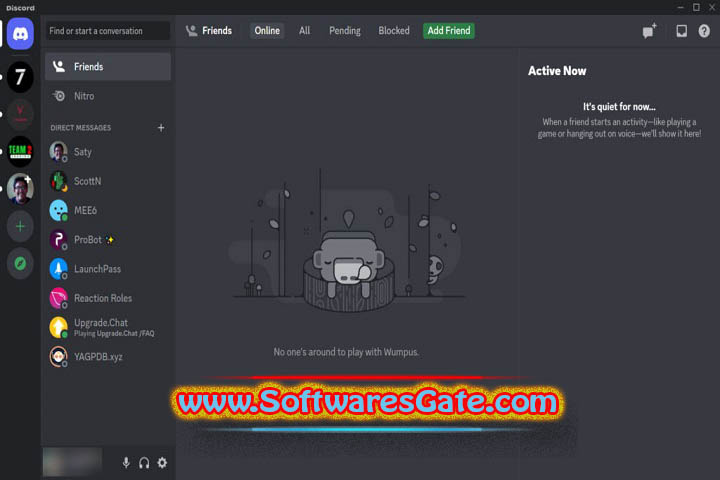720x480 pixels.
Task: Open the blurred user profile panel
Action: pos(73,462)
